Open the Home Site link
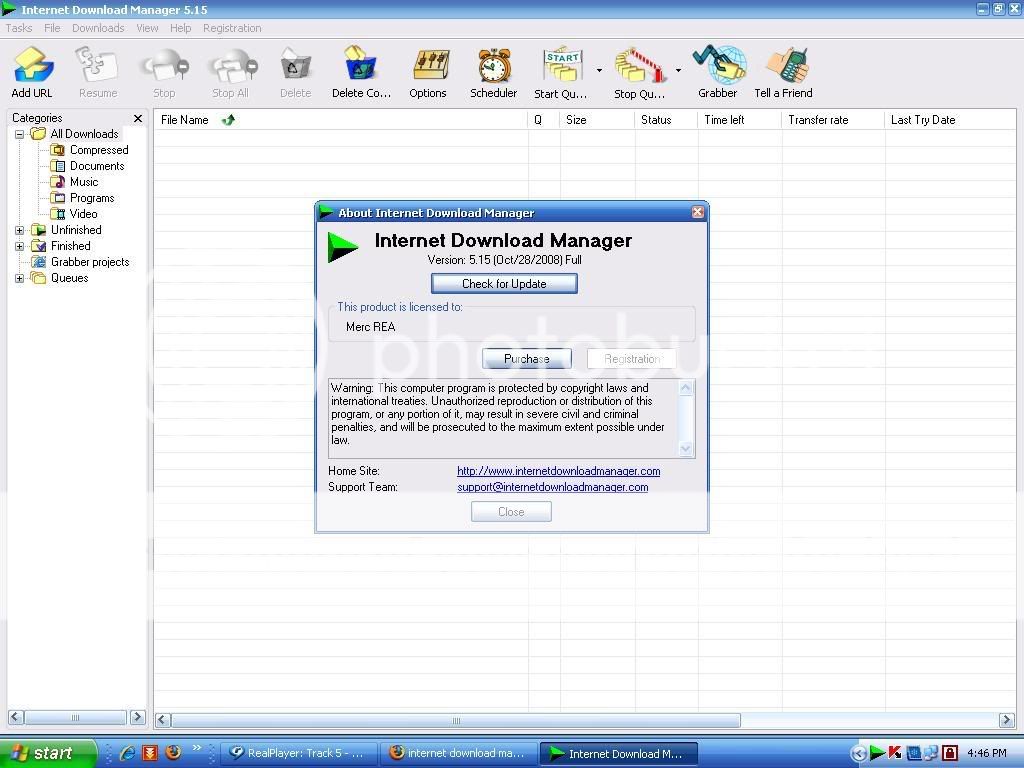Image resolution: width=1024 pixels, height=768 pixels. 558,471
